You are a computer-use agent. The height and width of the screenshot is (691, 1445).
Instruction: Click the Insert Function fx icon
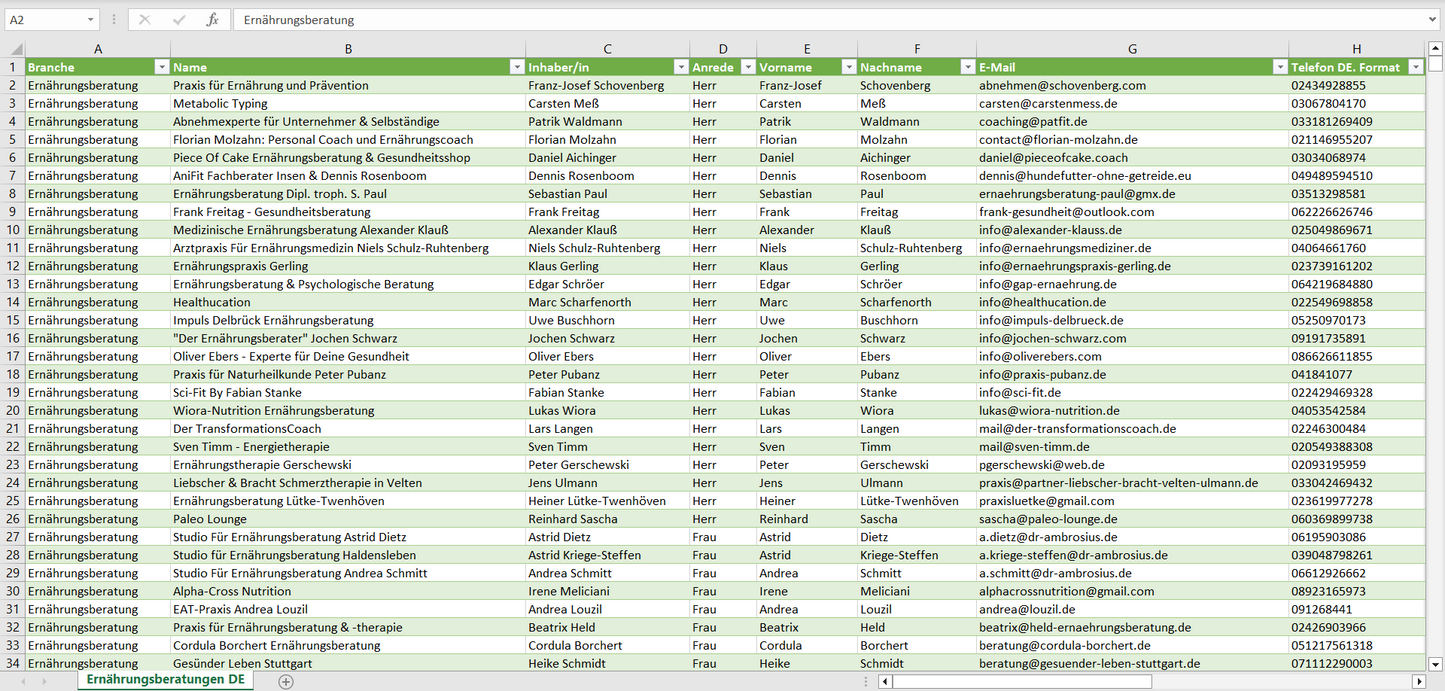click(x=212, y=20)
